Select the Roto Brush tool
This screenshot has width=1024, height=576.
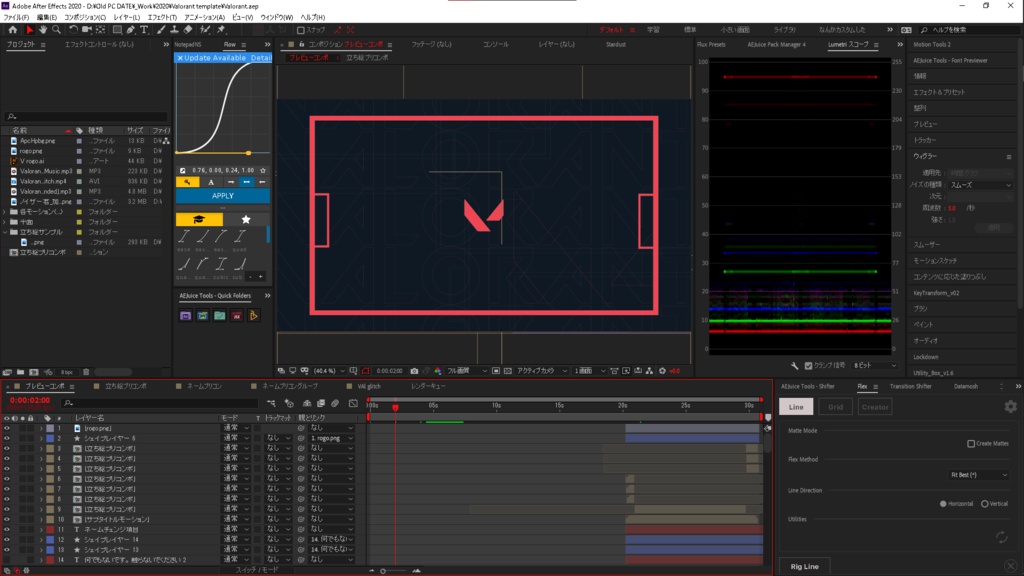click(205, 30)
